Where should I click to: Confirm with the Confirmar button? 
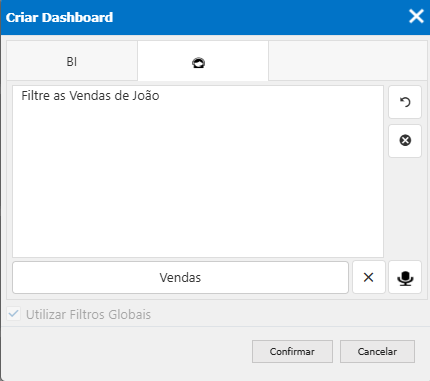click(292, 351)
